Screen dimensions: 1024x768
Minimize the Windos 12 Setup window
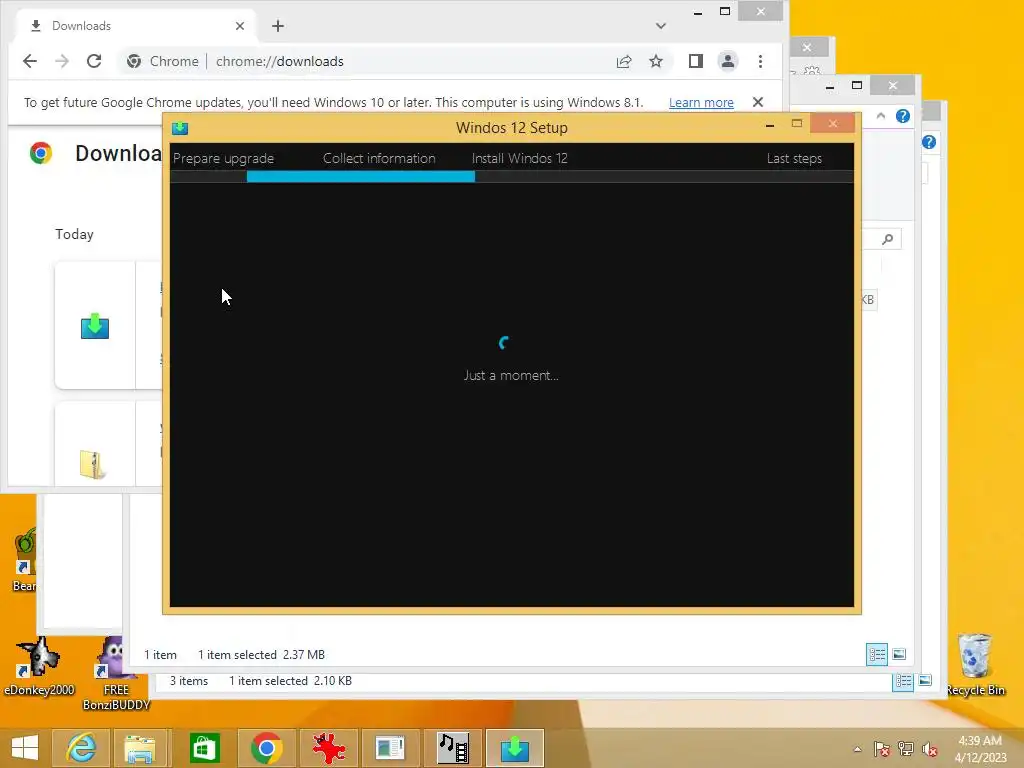tap(770, 124)
